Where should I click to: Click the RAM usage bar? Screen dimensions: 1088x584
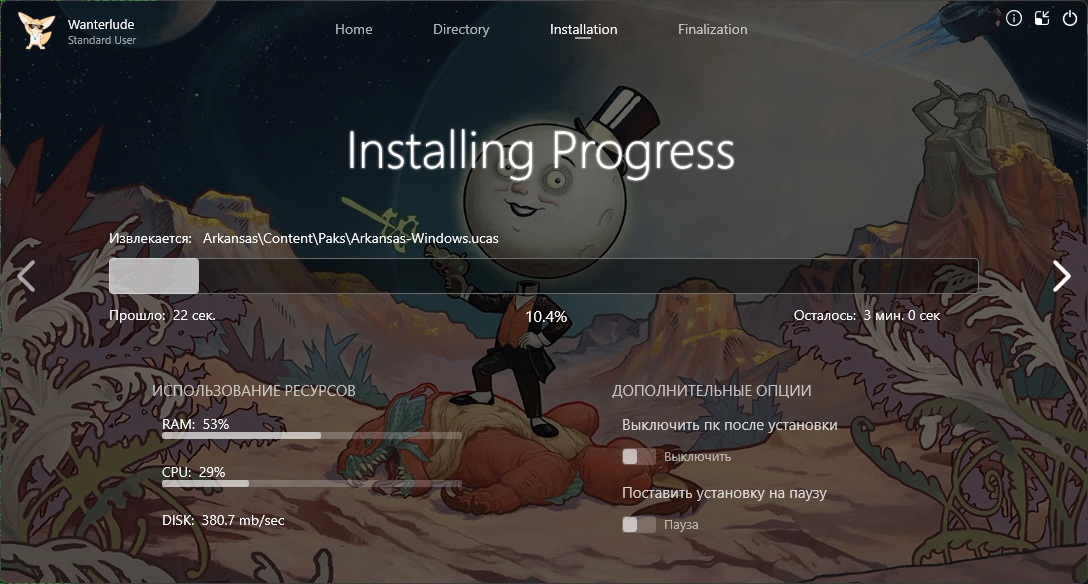(311, 436)
